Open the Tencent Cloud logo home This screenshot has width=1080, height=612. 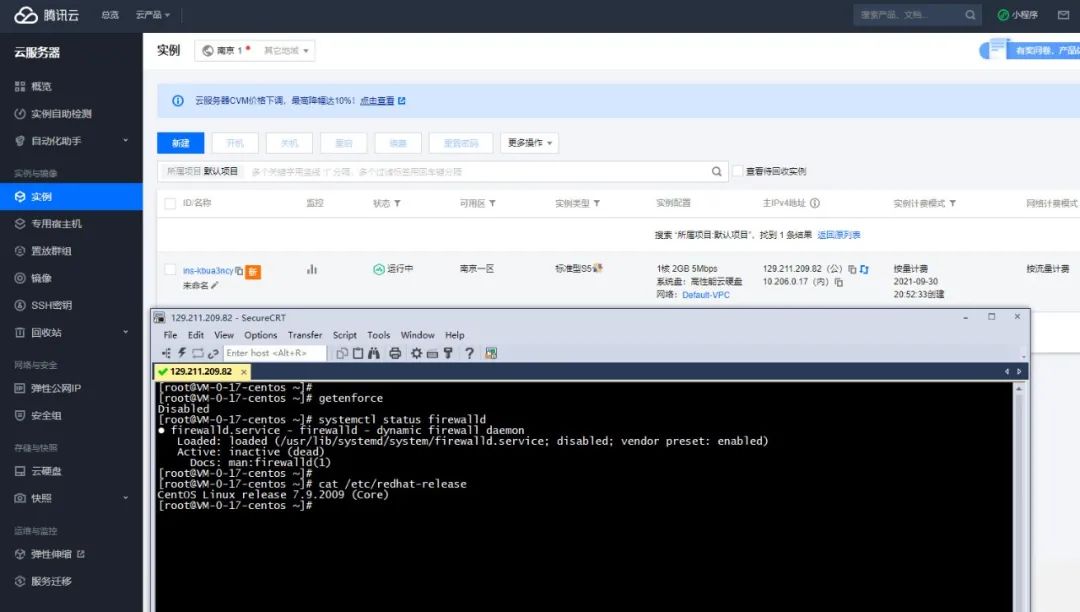(46, 14)
